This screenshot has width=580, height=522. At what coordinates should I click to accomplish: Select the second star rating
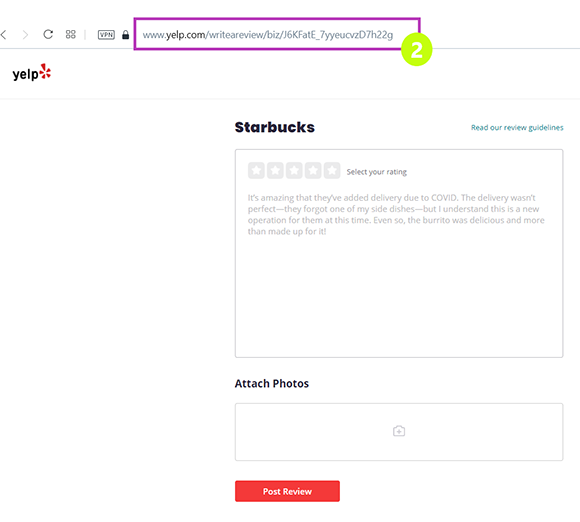pos(275,171)
